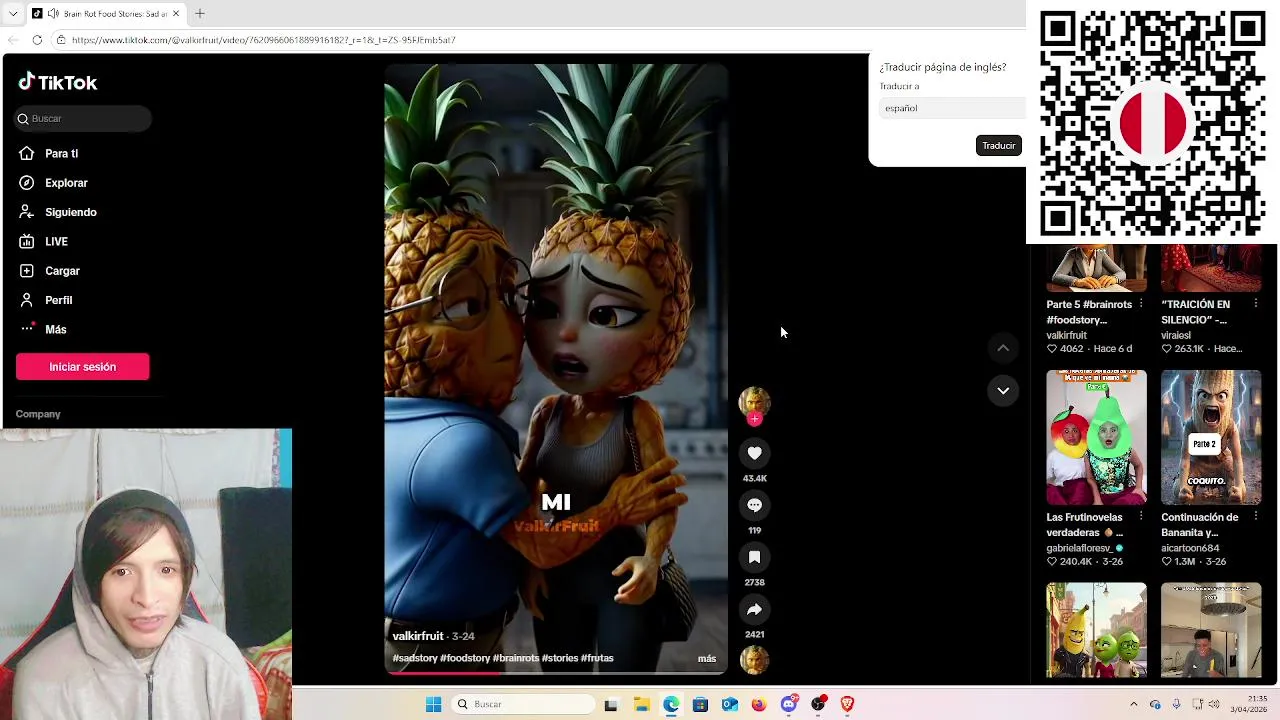This screenshot has width=1280, height=720.
Task: Click the Traducir button in translate popup
Action: 998,146
